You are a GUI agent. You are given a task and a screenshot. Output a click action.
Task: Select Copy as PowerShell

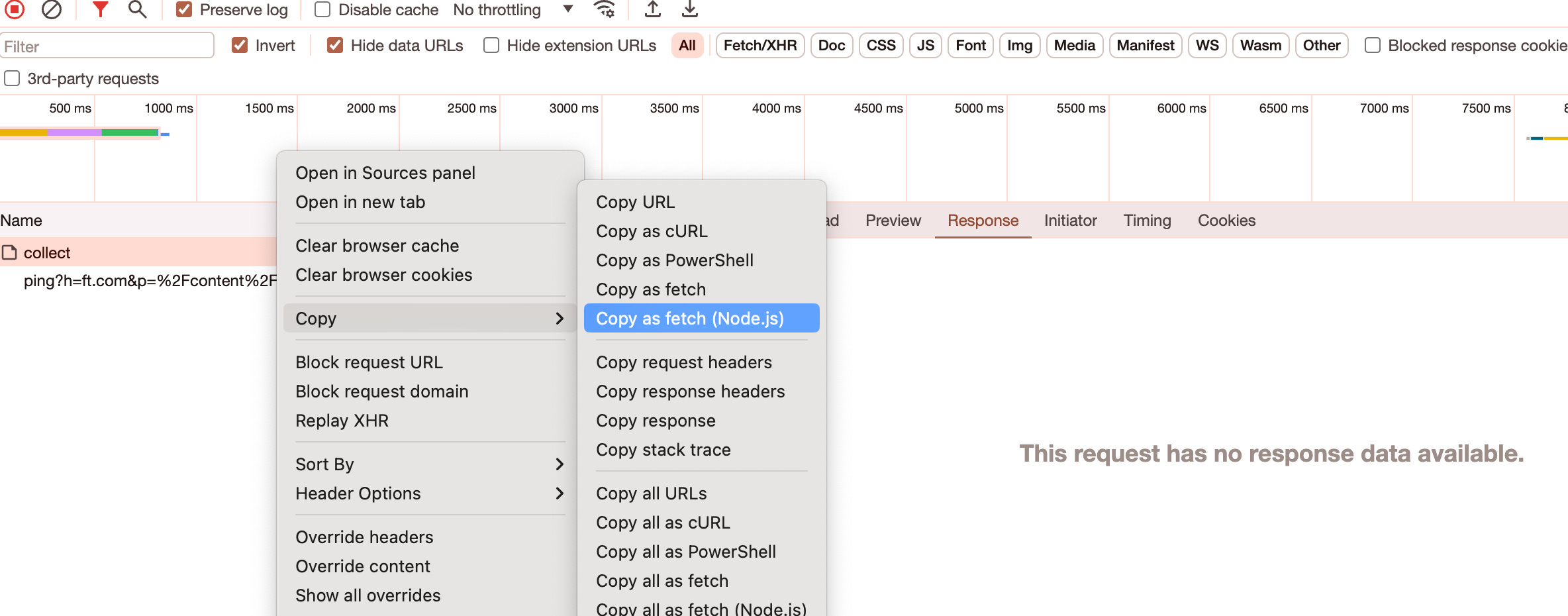pyautogui.click(x=701, y=260)
